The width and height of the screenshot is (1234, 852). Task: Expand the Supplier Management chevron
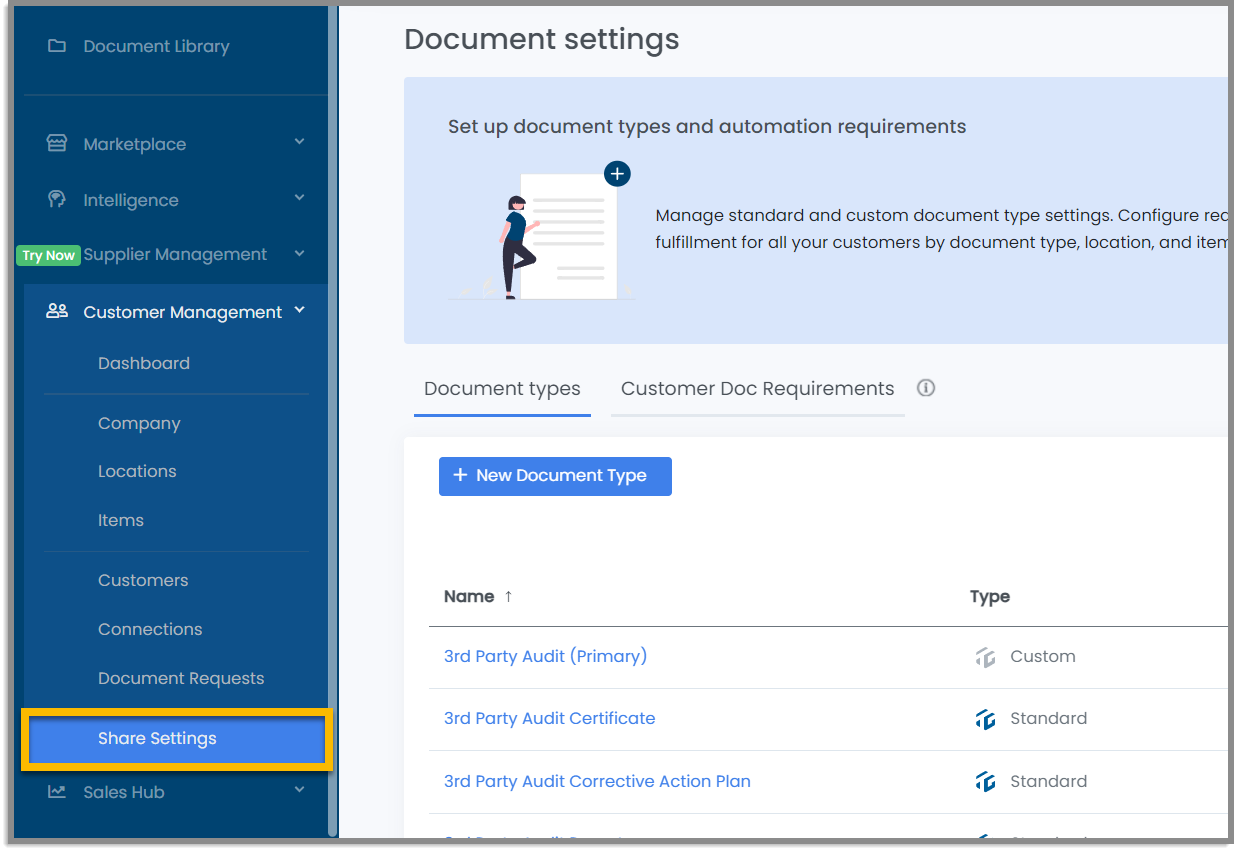(299, 253)
